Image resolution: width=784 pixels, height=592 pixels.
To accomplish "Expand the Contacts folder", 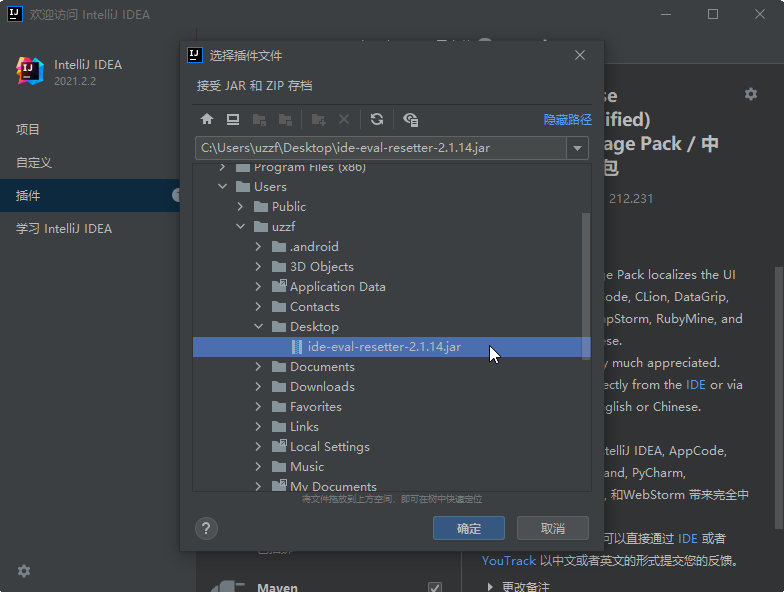I will pyautogui.click(x=258, y=306).
